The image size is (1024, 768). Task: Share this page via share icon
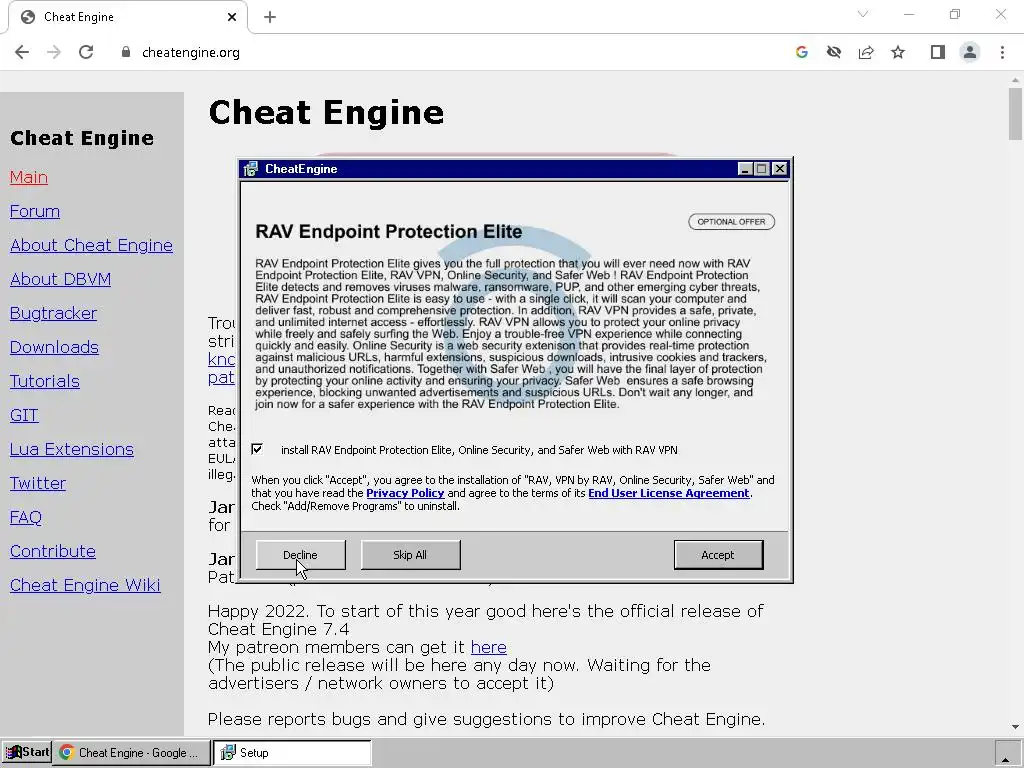[x=866, y=52]
